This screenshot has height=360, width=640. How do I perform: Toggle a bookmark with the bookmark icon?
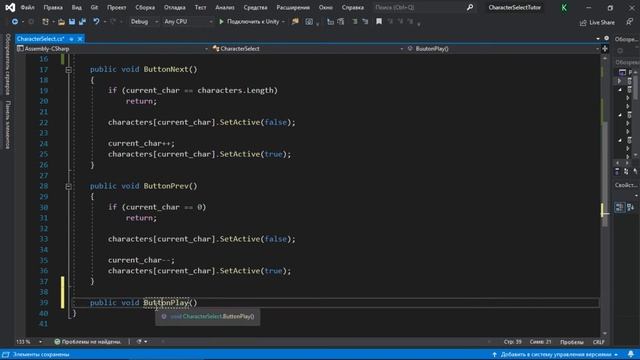click(379, 22)
